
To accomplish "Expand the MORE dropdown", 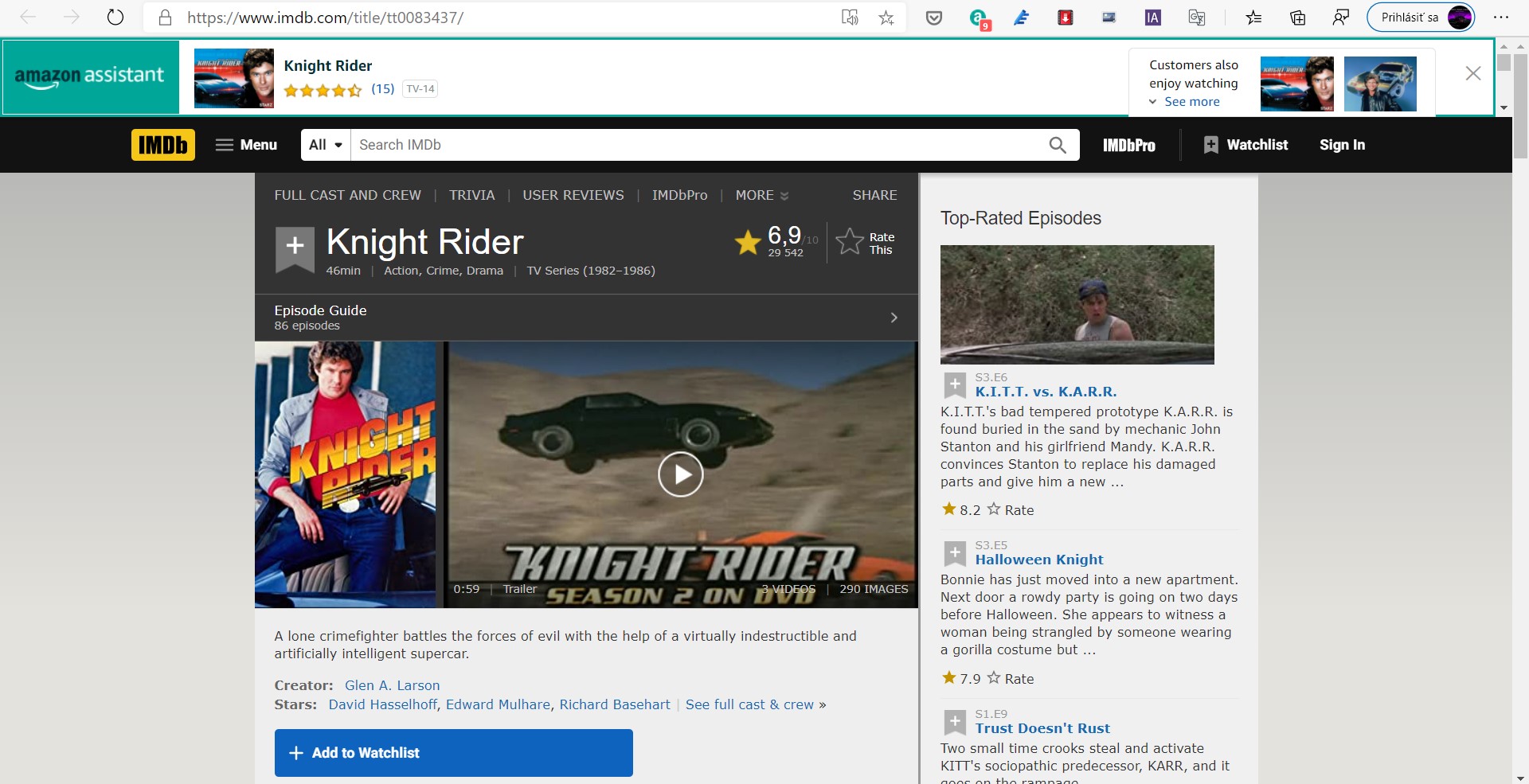I will pyautogui.click(x=762, y=195).
